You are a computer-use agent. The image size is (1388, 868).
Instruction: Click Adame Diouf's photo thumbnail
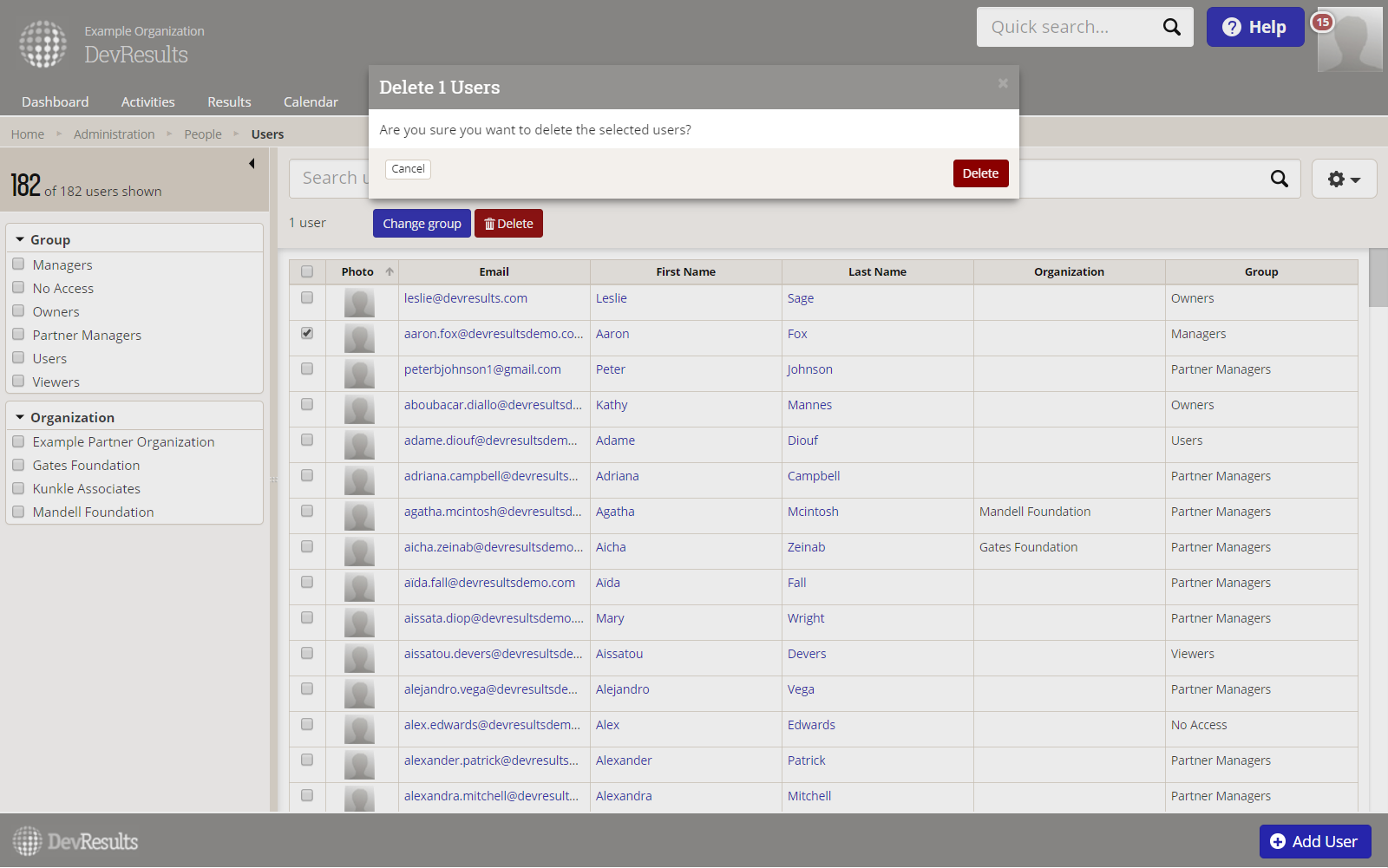click(359, 445)
